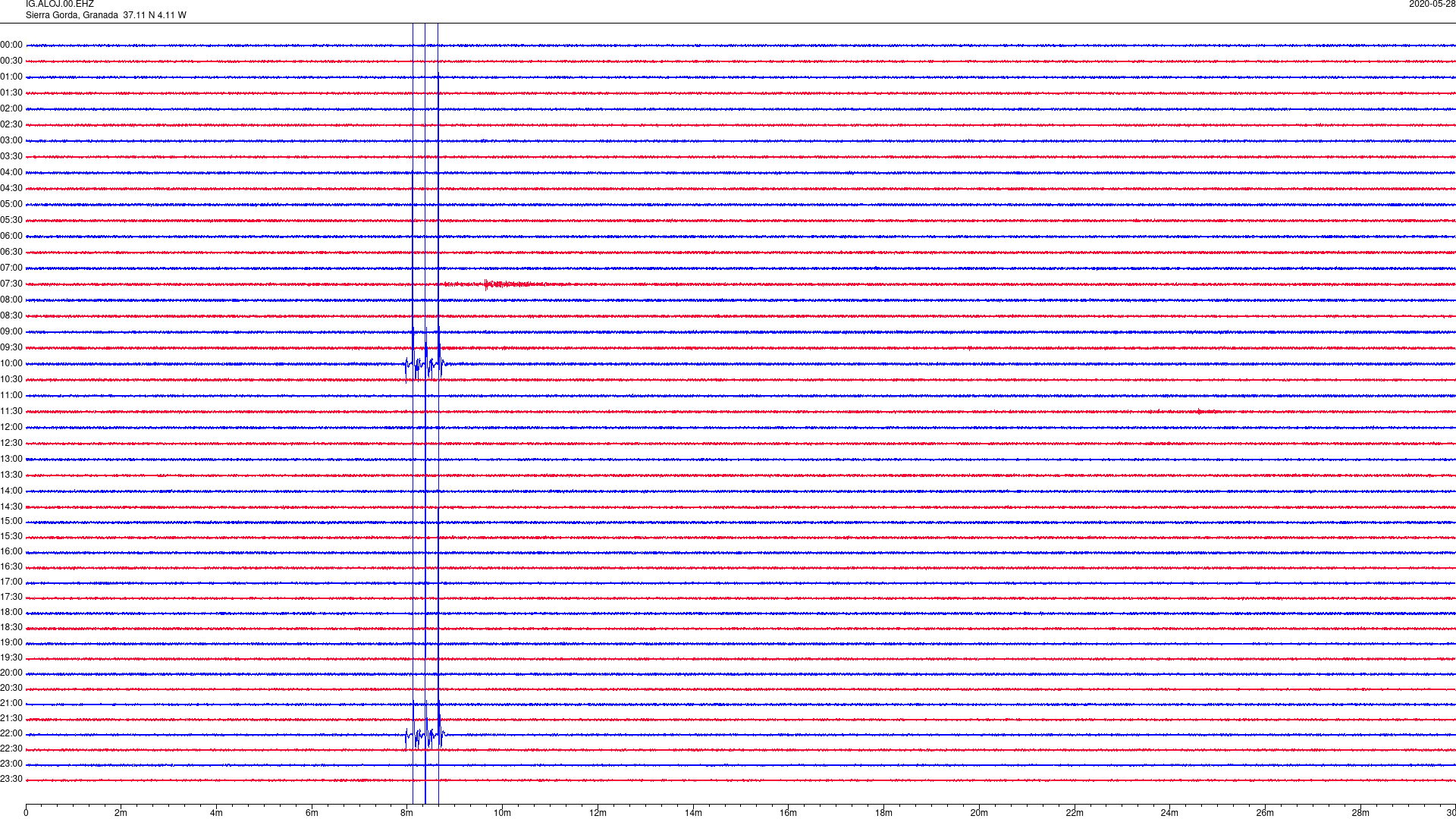
Task: Select the 05:00 trace label
Action: click(x=11, y=205)
